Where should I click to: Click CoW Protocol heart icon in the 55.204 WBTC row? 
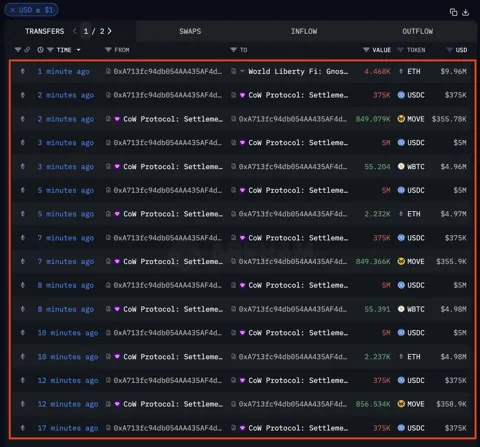[117, 167]
